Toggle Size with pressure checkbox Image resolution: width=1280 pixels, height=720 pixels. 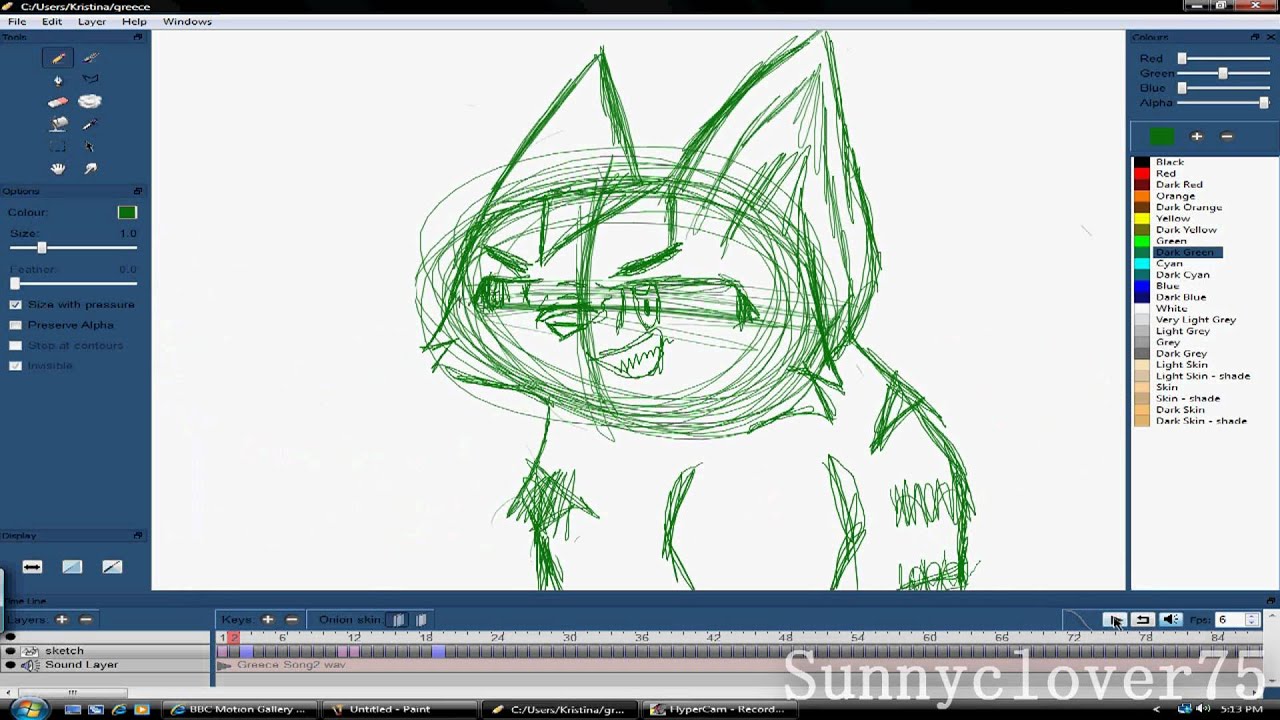point(15,304)
